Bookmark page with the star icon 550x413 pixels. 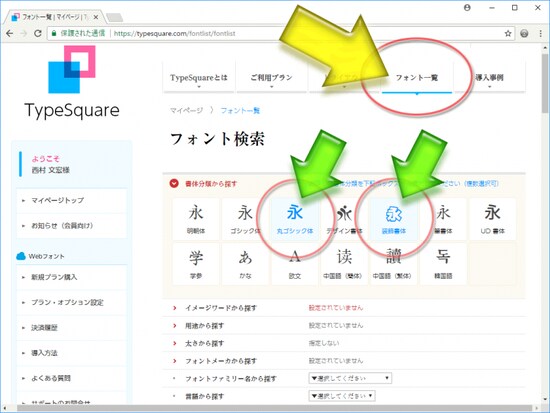click(x=508, y=33)
